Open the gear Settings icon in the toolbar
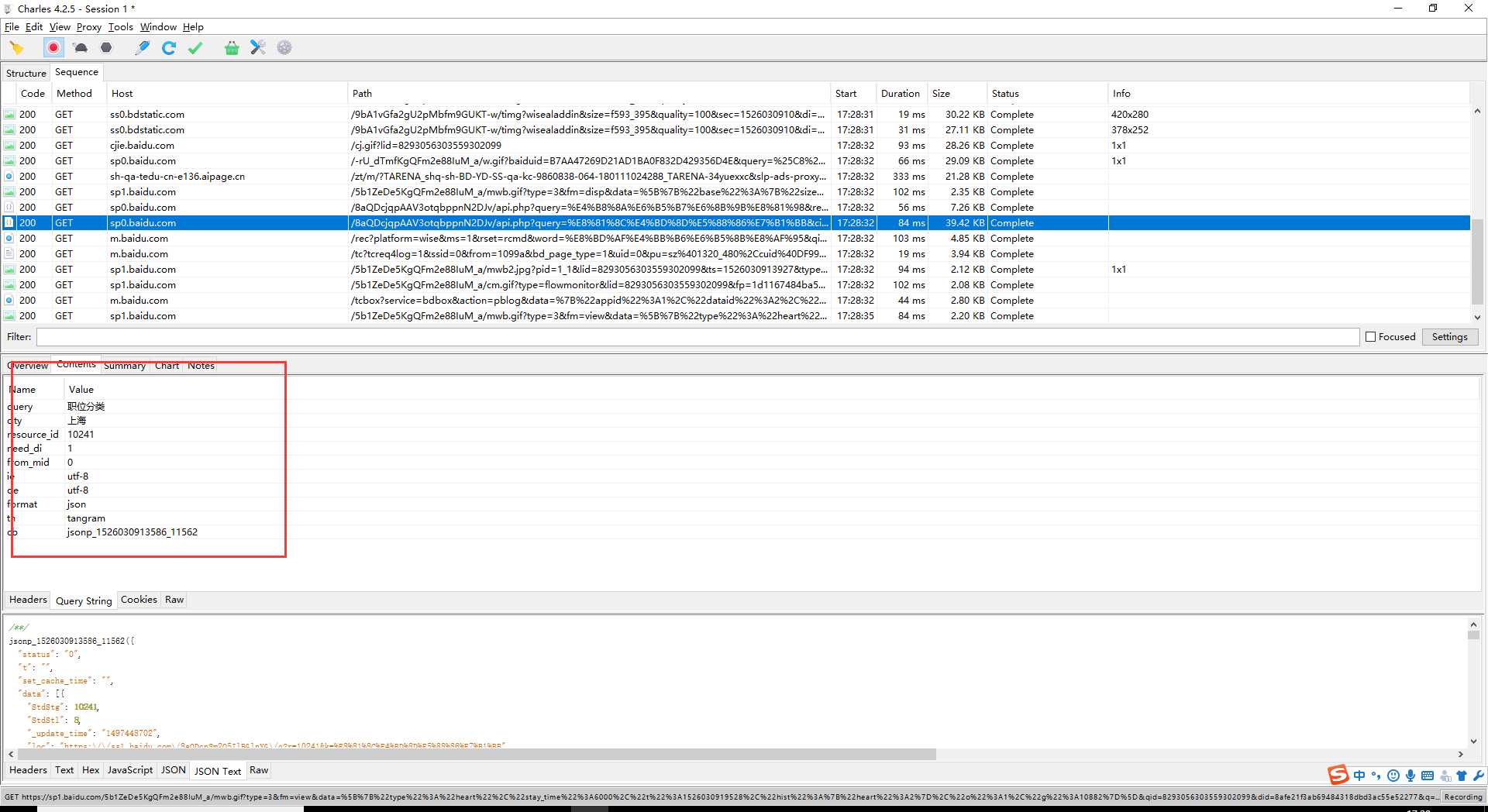 pos(284,48)
